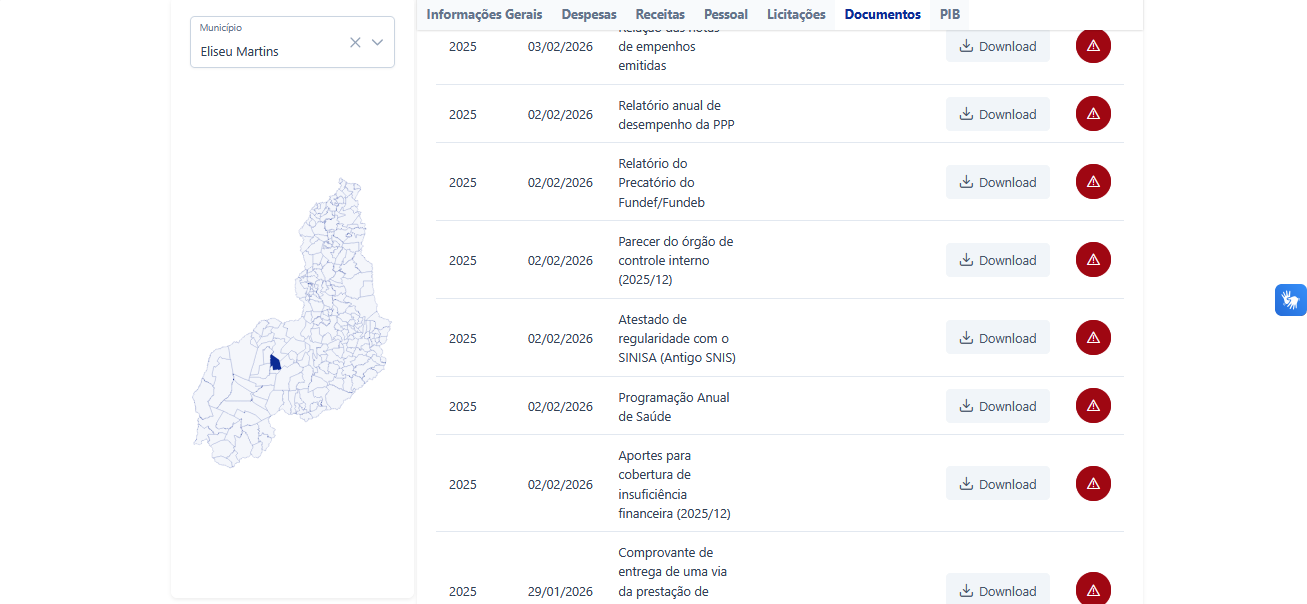Click the highlighted Eliseu Martins area on map
This screenshot has width=1307, height=604.
[275, 362]
